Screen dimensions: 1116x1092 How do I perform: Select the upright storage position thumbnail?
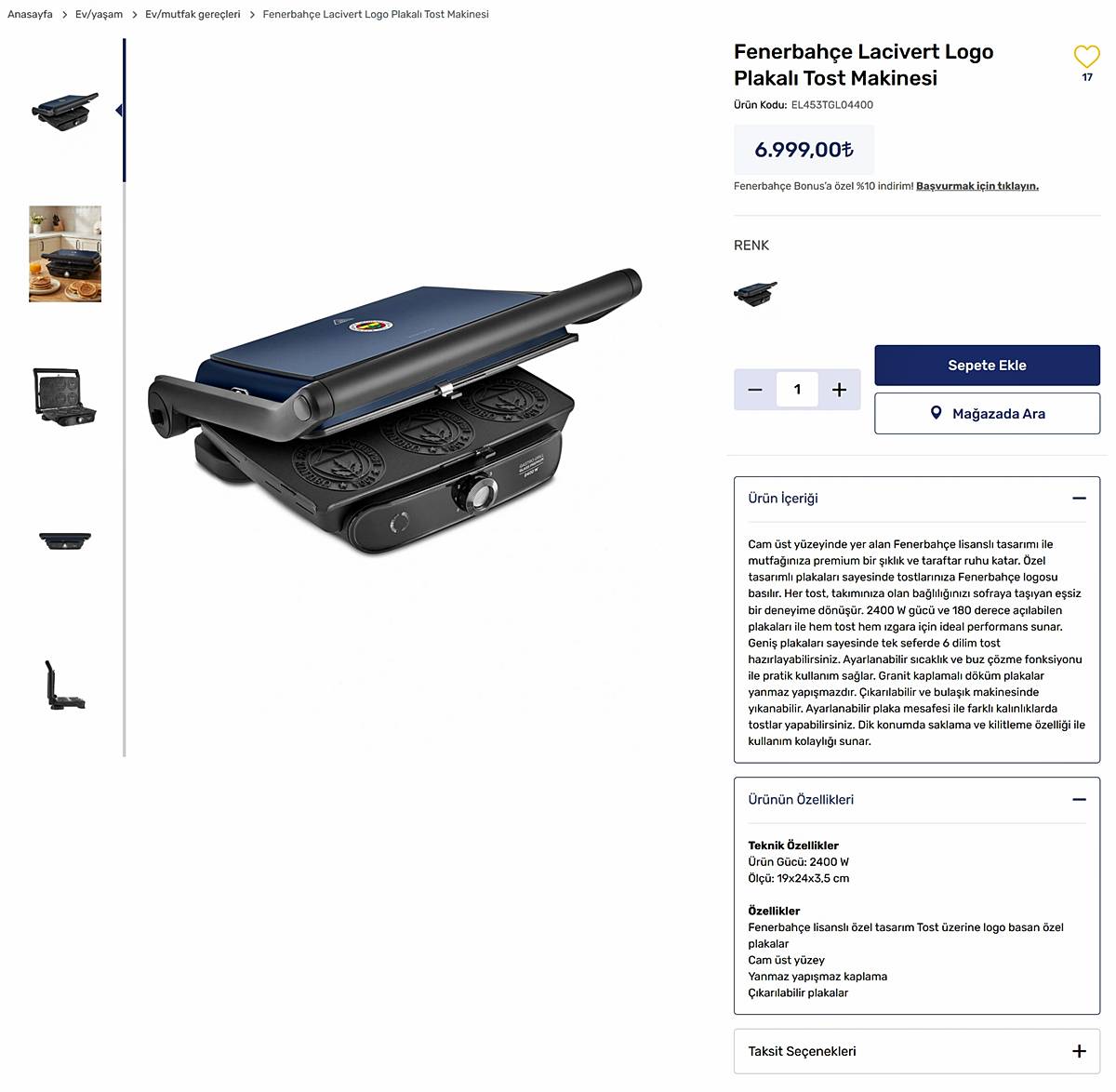(x=65, y=685)
